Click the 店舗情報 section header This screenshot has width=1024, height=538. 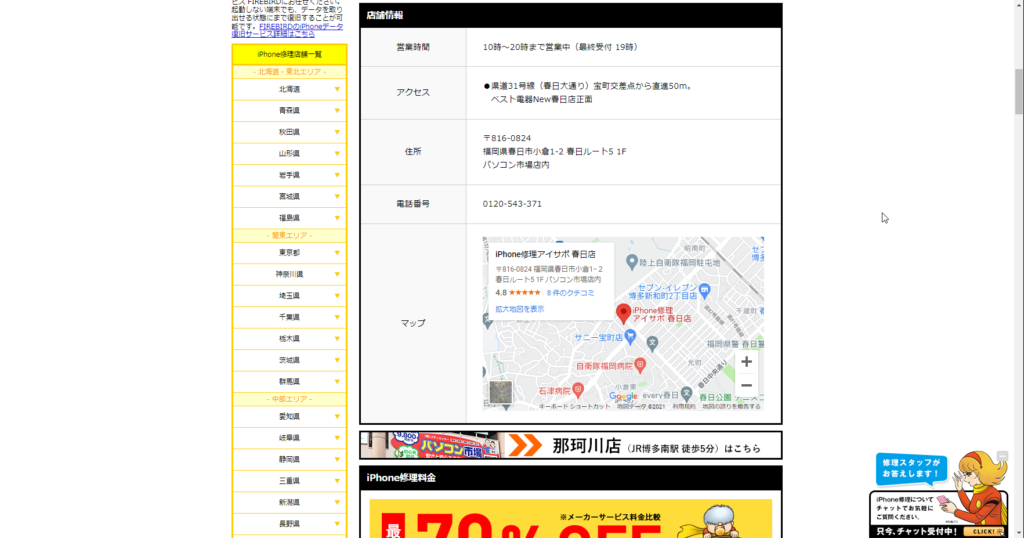571,16
